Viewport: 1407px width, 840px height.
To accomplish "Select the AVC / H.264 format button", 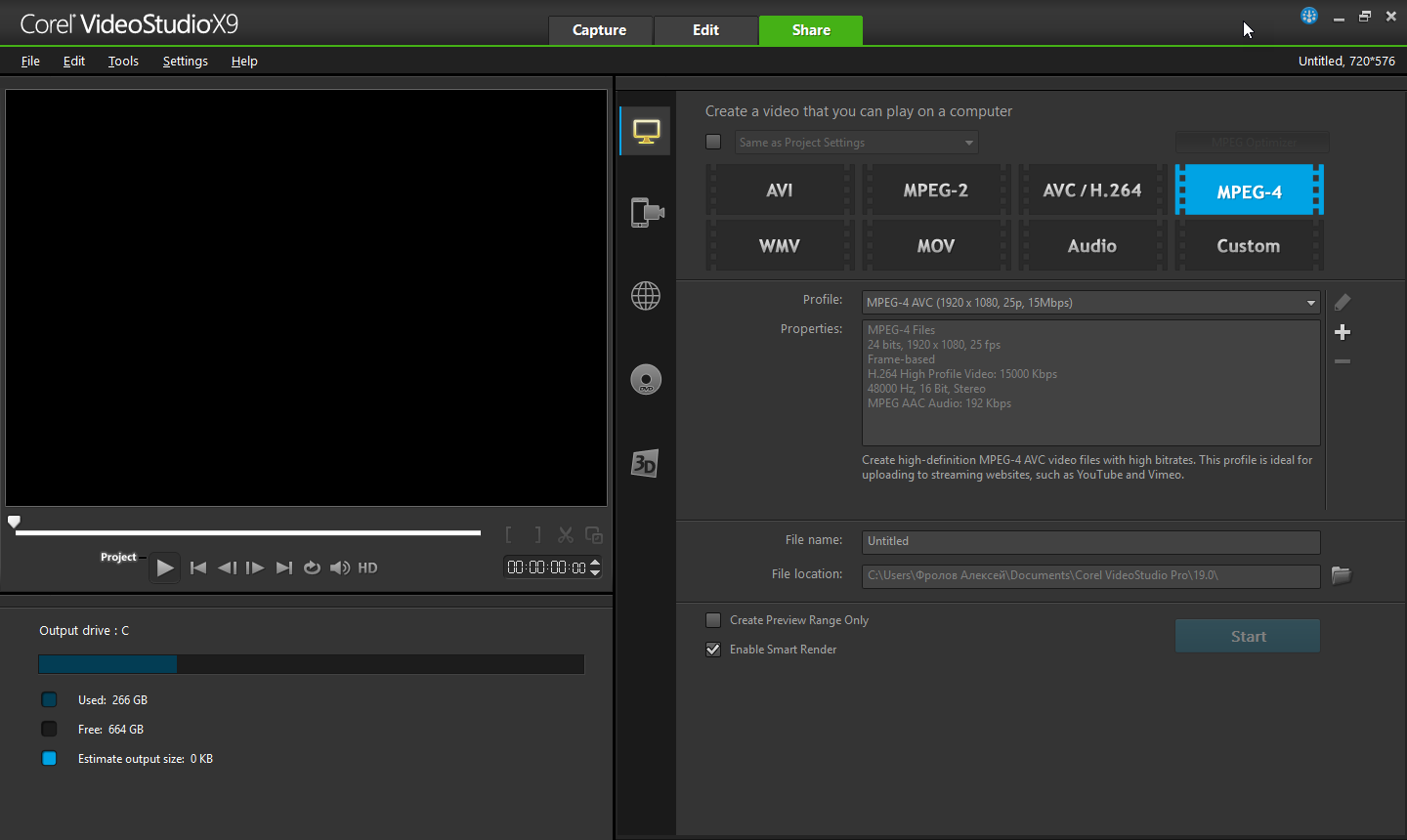I will [1091, 190].
